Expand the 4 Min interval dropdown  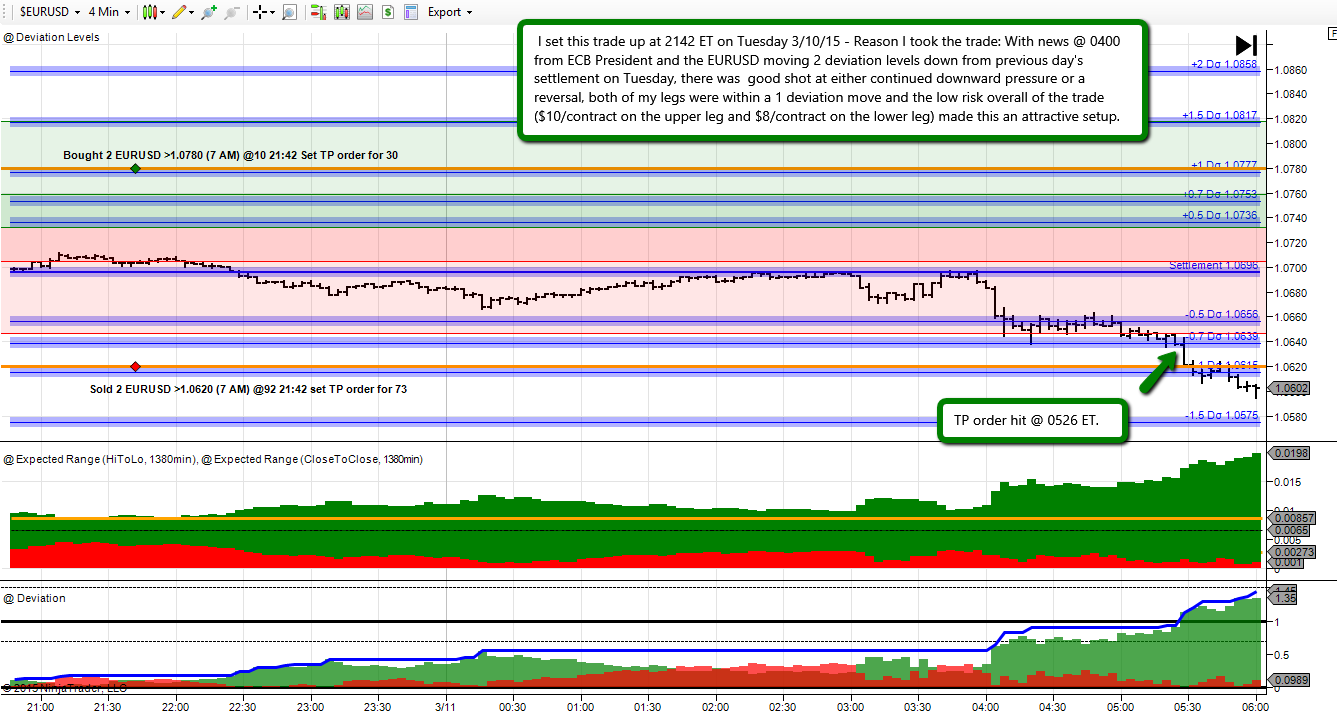(x=108, y=12)
